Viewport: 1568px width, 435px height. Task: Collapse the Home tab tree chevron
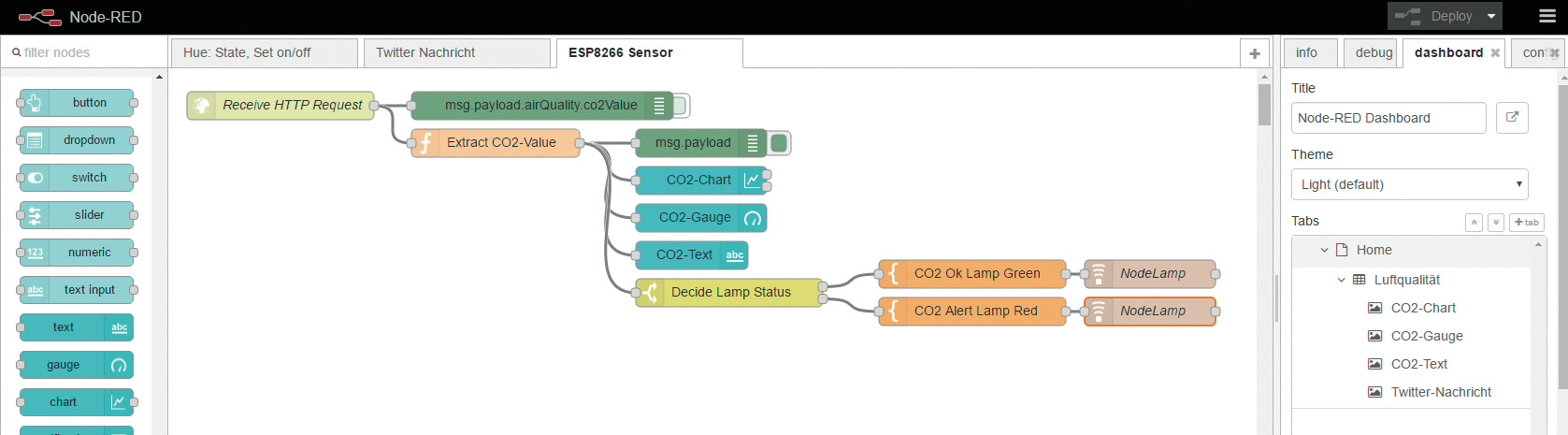pos(1324,250)
